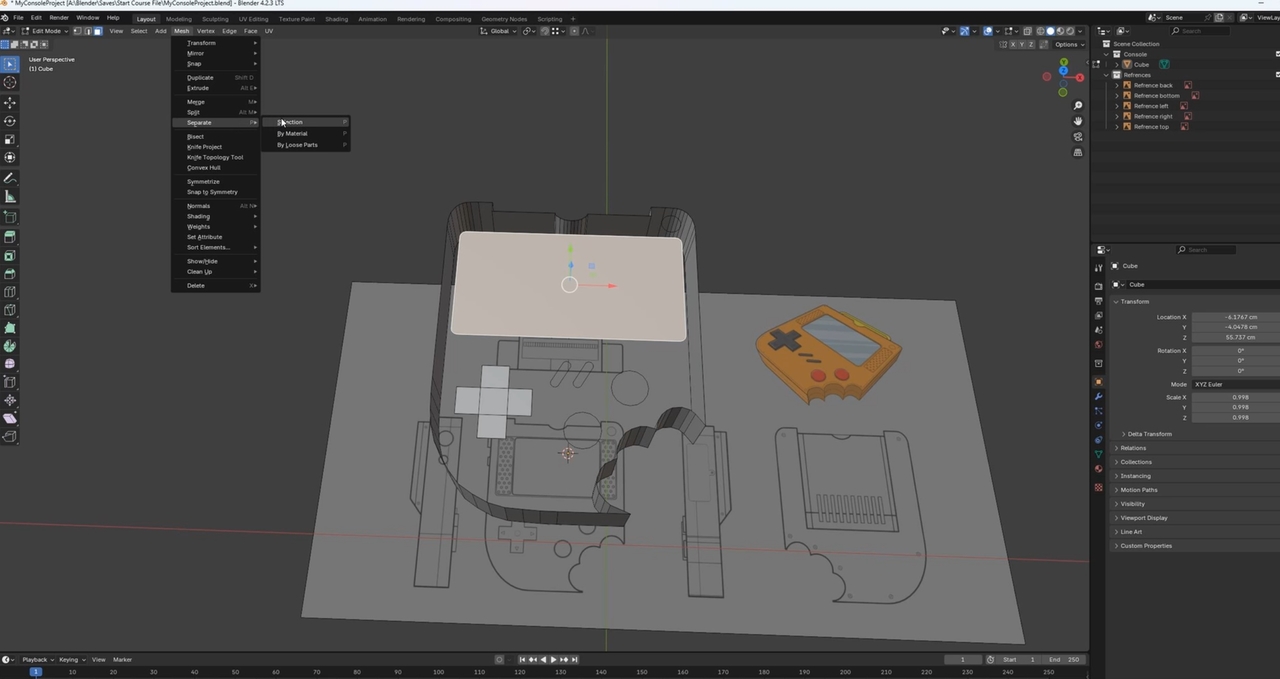Click the pan hand viewport icon

(x=1078, y=121)
